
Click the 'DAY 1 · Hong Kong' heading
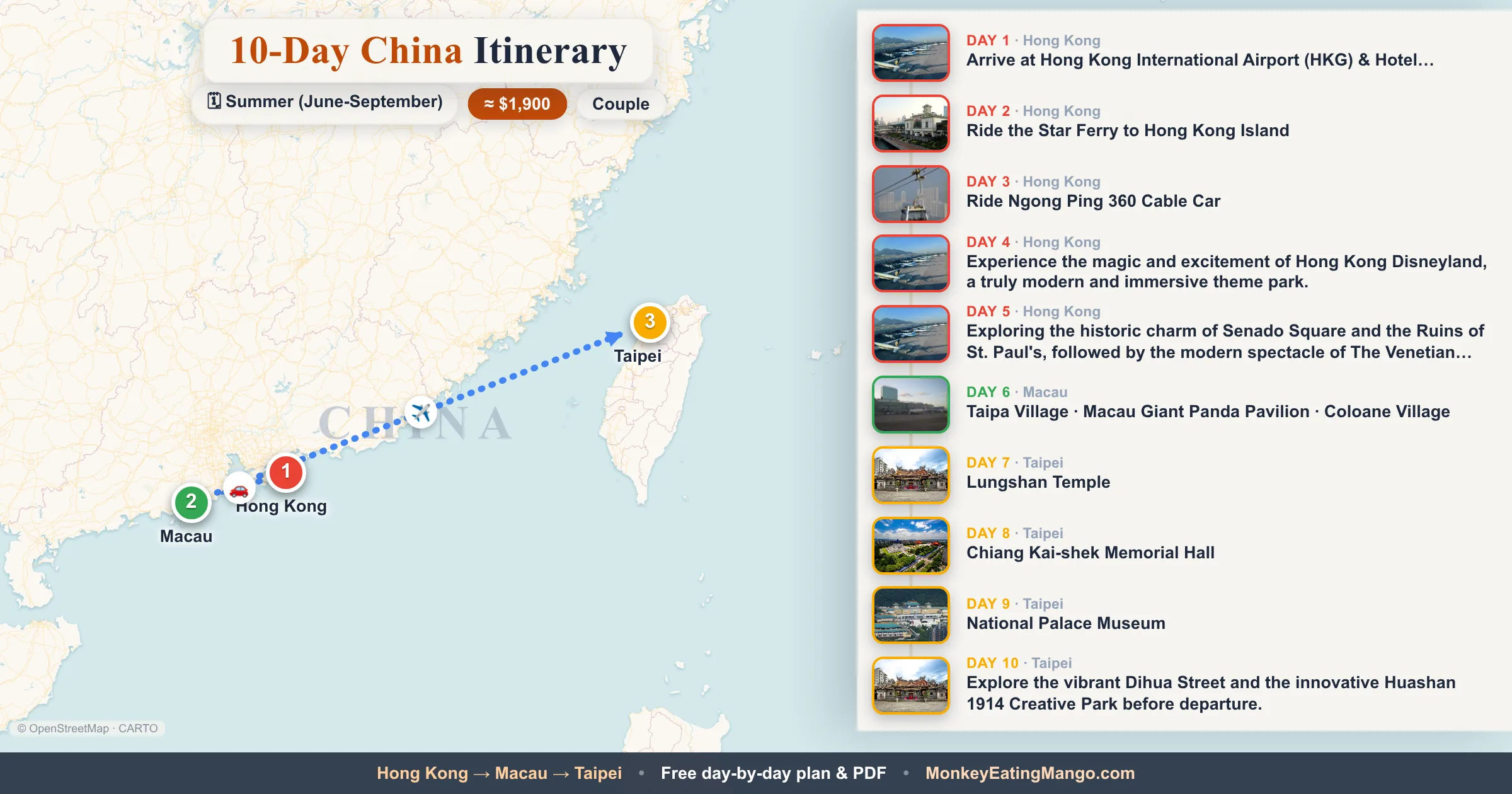[1033, 40]
